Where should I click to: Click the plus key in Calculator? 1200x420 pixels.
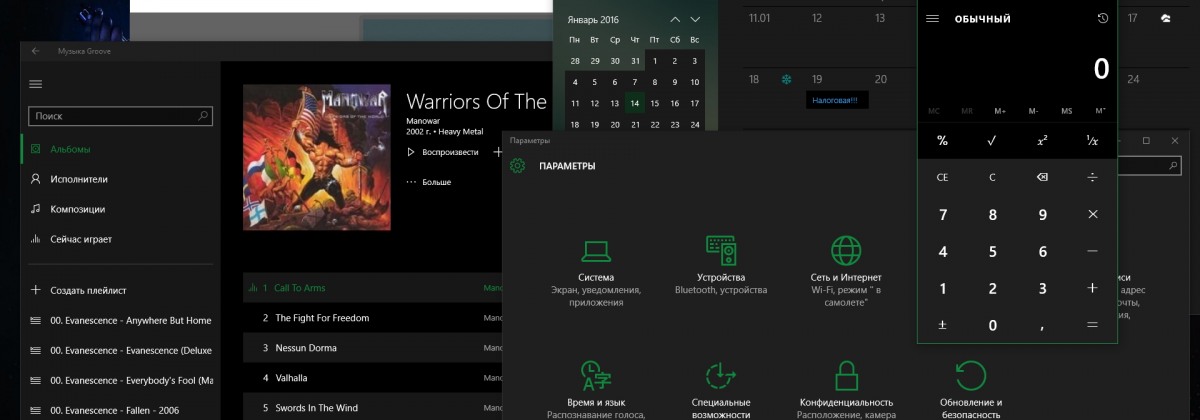click(x=1092, y=288)
